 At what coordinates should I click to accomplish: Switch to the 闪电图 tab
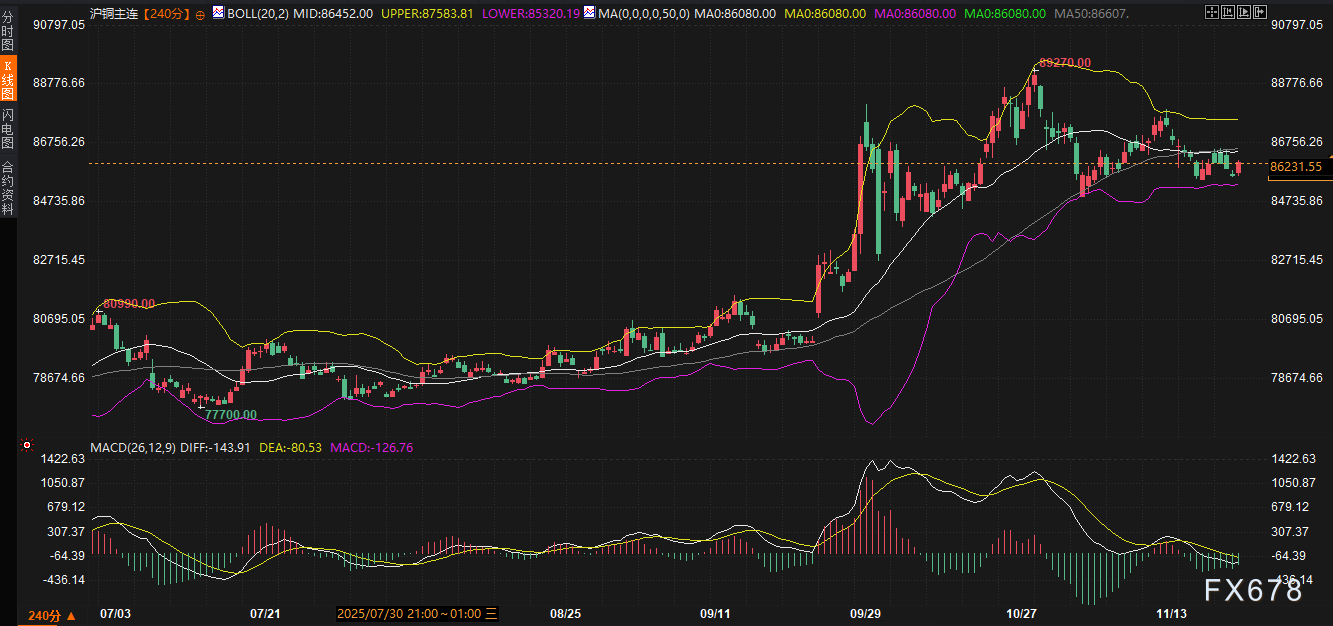(8, 130)
